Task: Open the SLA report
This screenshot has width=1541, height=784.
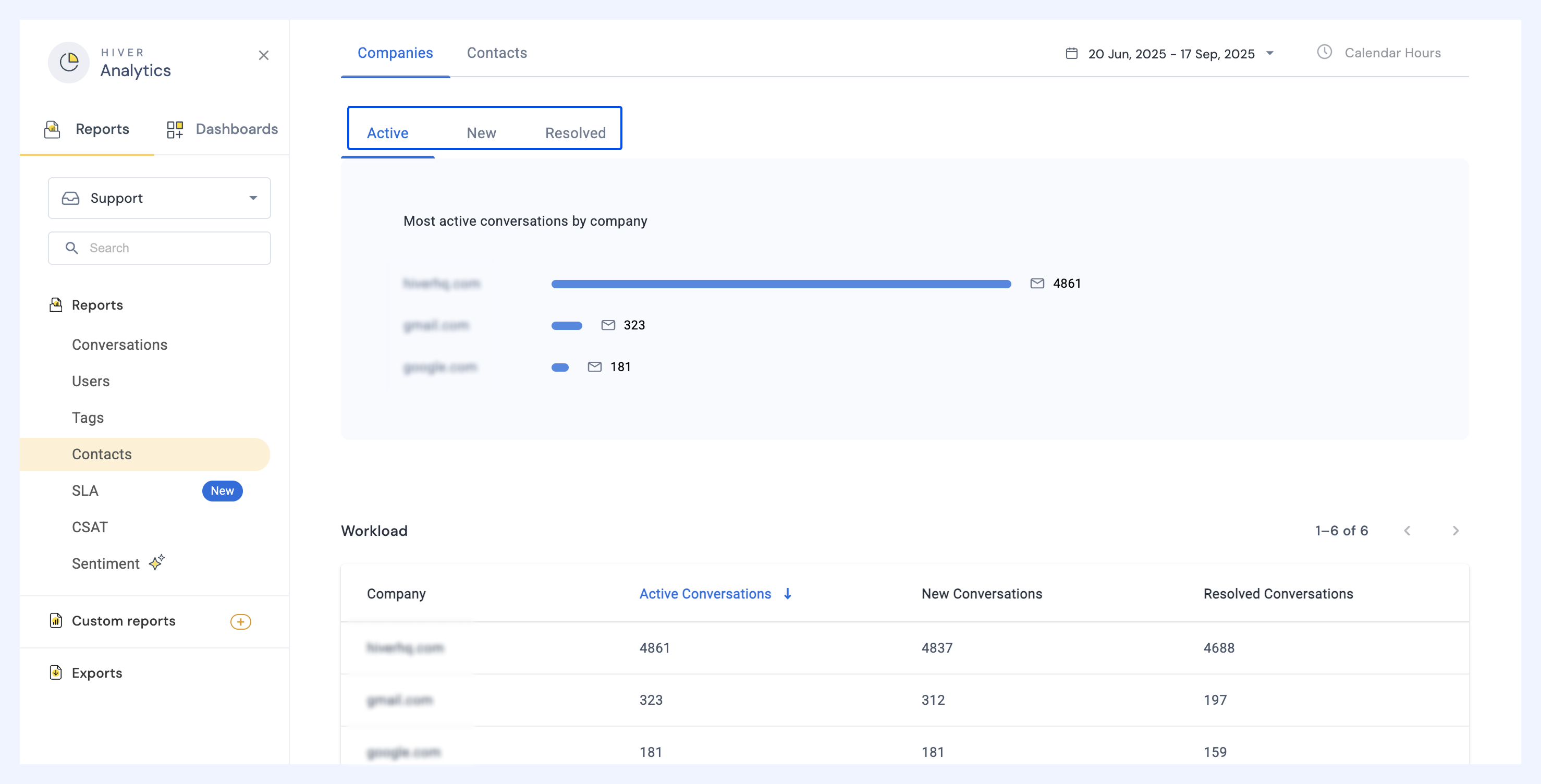Action: pyautogui.click(x=85, y=491)
